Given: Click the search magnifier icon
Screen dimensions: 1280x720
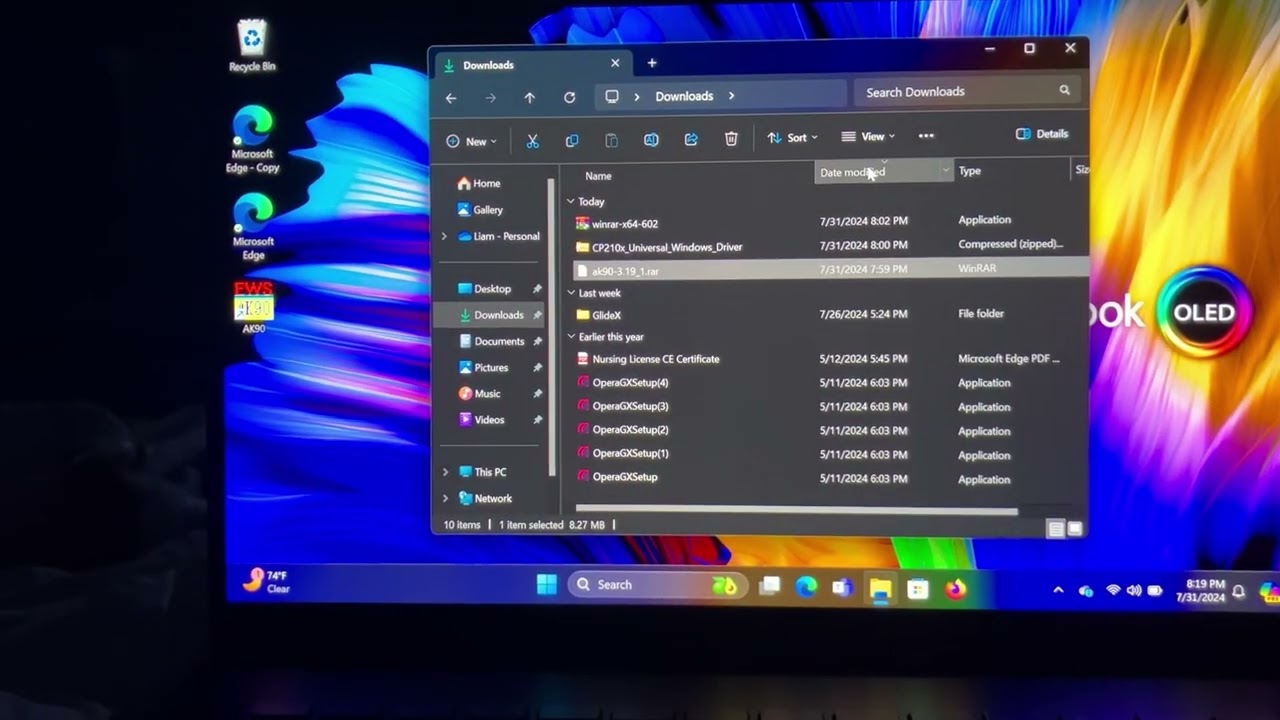Looking at the screenshot, I should tap(1064, 91).
